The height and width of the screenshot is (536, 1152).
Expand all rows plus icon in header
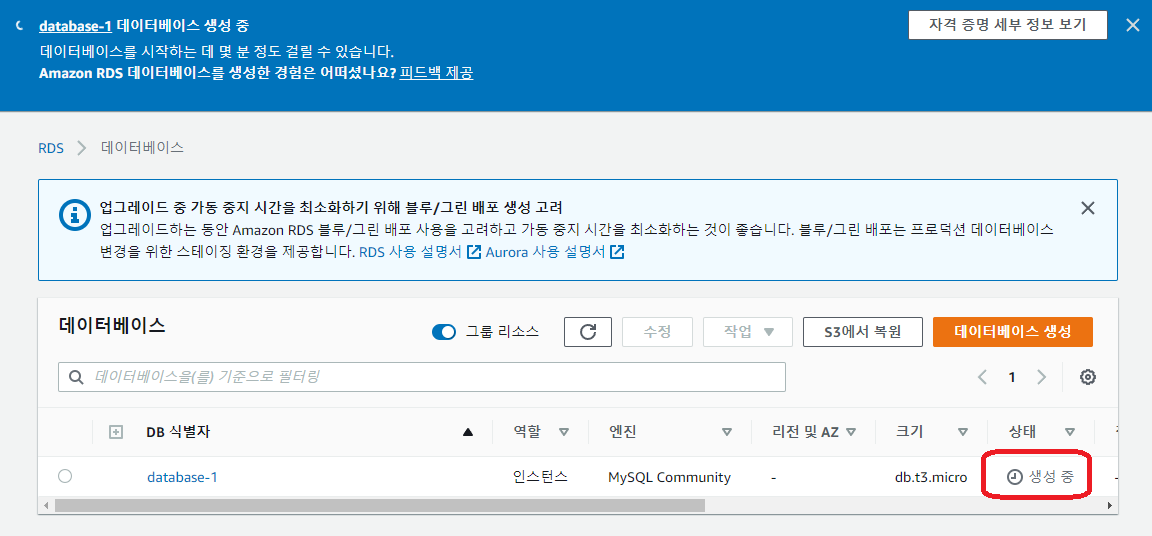coord(115,432)
